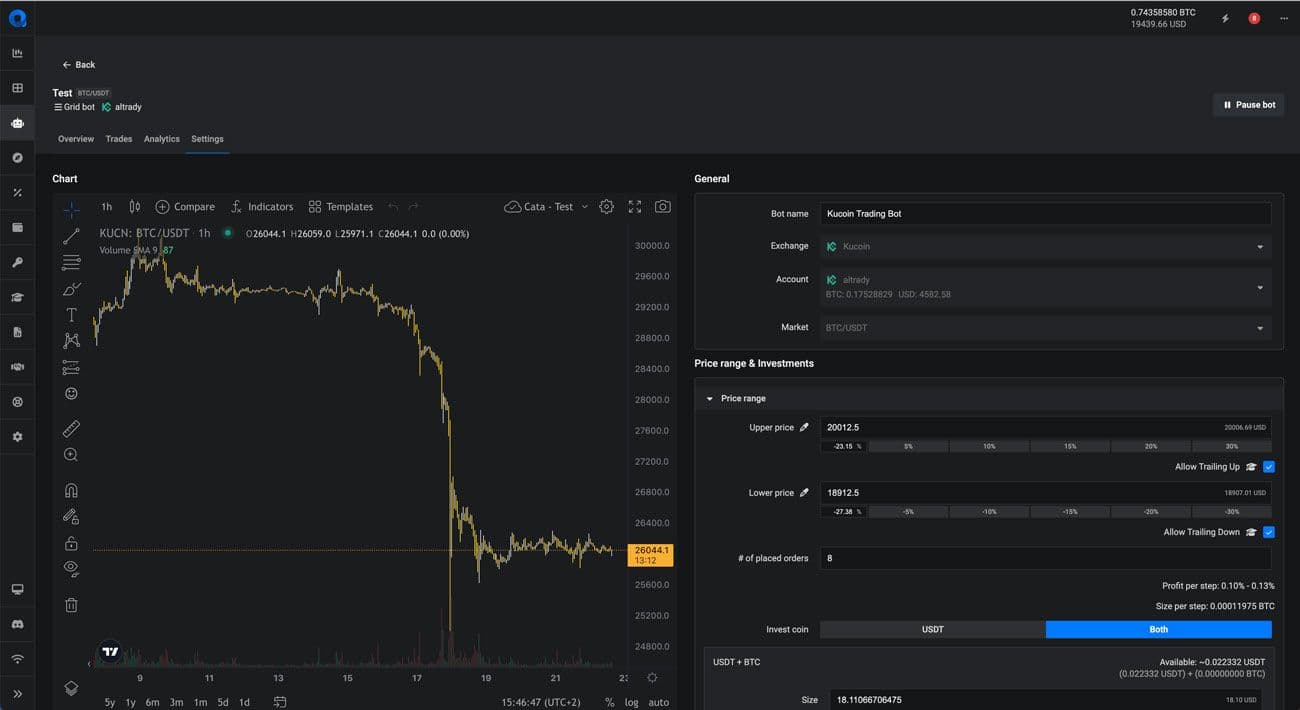
Task: Open the notifications bell with red badge
Action: click(x=1254, y=18)
